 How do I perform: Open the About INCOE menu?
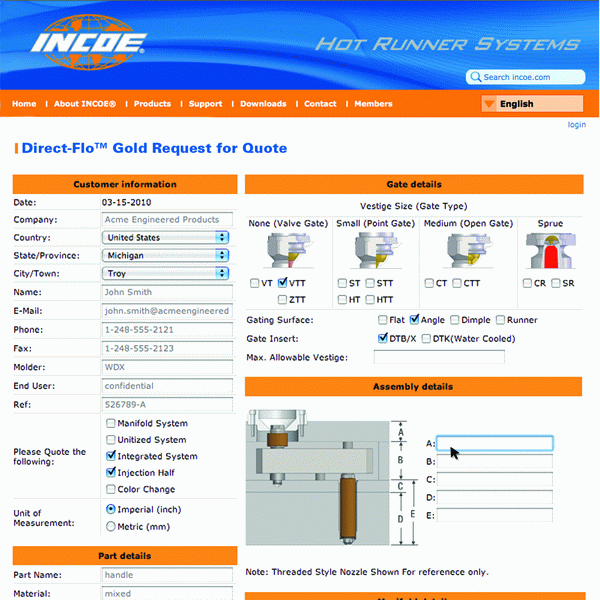point(85,104)
